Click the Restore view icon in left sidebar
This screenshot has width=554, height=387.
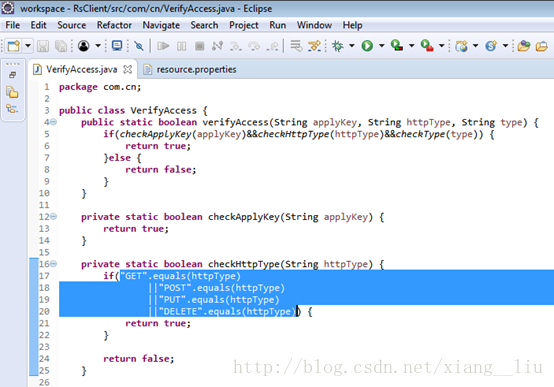coord(12,75)
